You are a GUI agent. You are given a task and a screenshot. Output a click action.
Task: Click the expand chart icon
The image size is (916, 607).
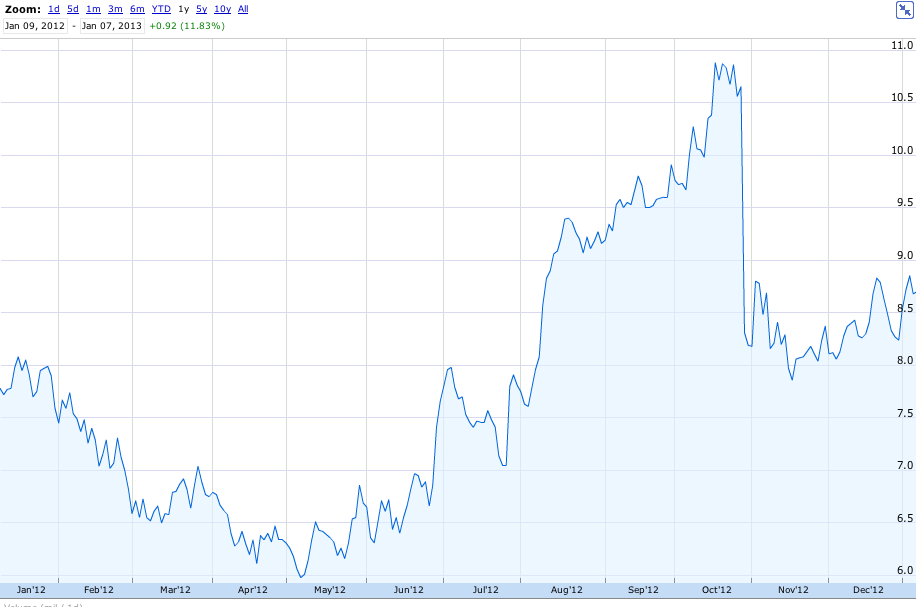[x=903, y=10]
